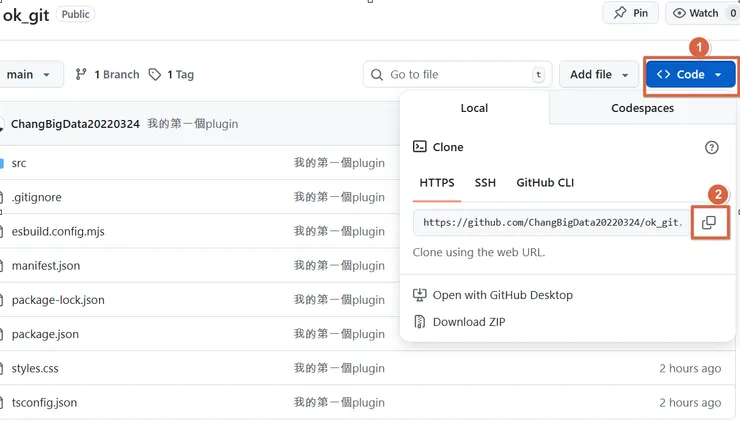Expand the main branch dropdown

coord(28,74)
